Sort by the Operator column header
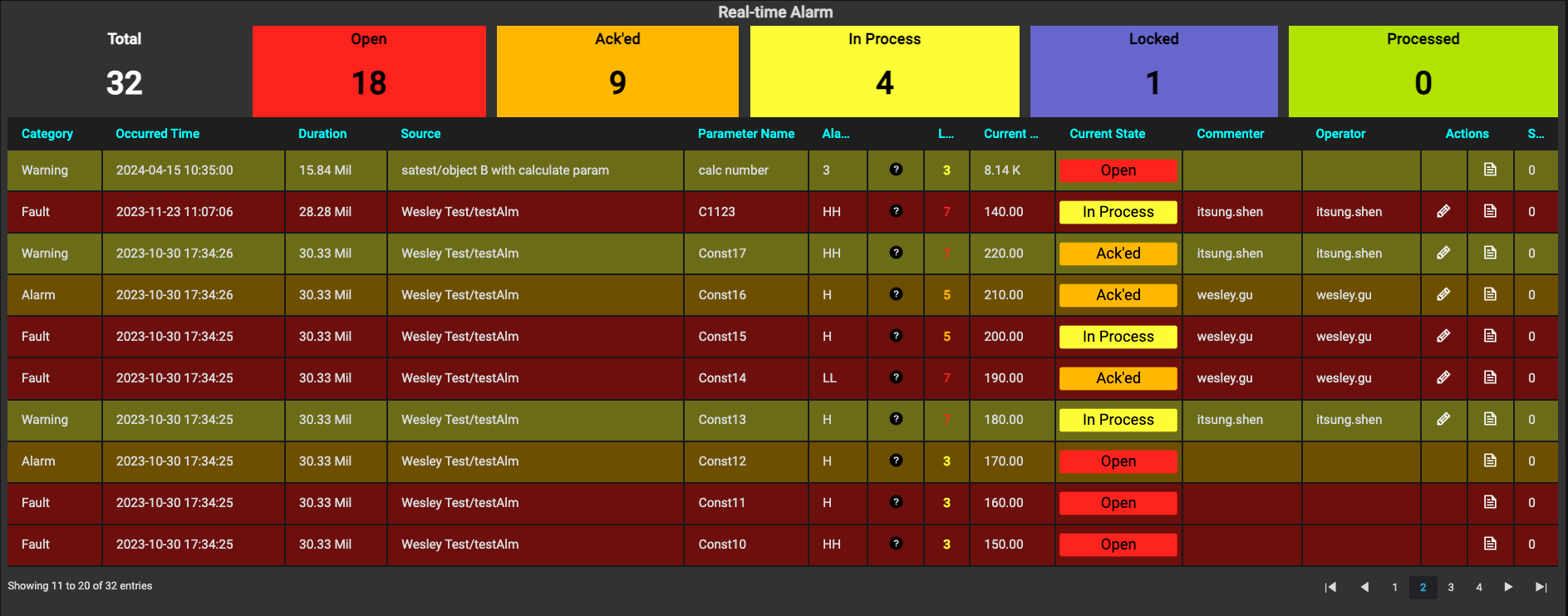 click(1340, 134)
